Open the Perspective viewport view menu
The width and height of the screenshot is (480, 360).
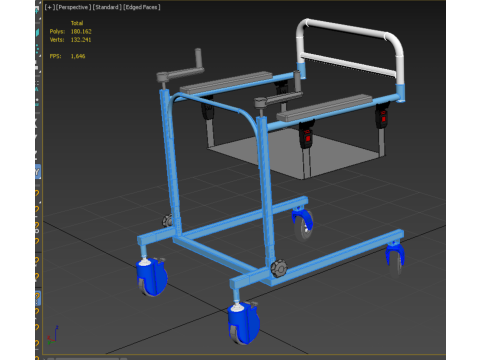pyautogui.click(x=73, y=7)
